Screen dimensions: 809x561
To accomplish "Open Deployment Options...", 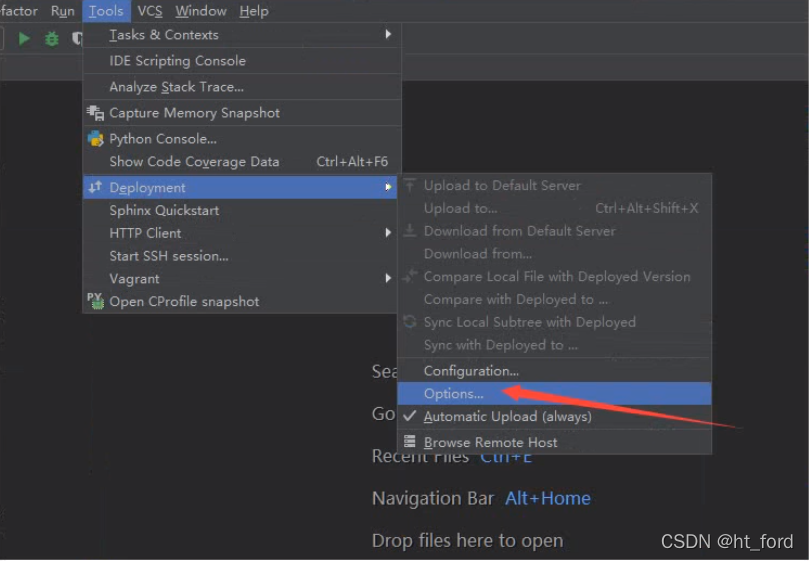I will coord(555,393).
